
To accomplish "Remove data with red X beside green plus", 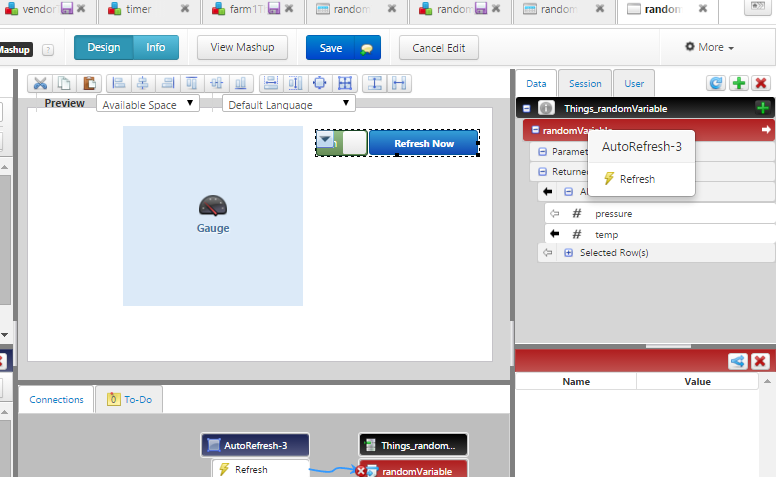I will point(761,83).
